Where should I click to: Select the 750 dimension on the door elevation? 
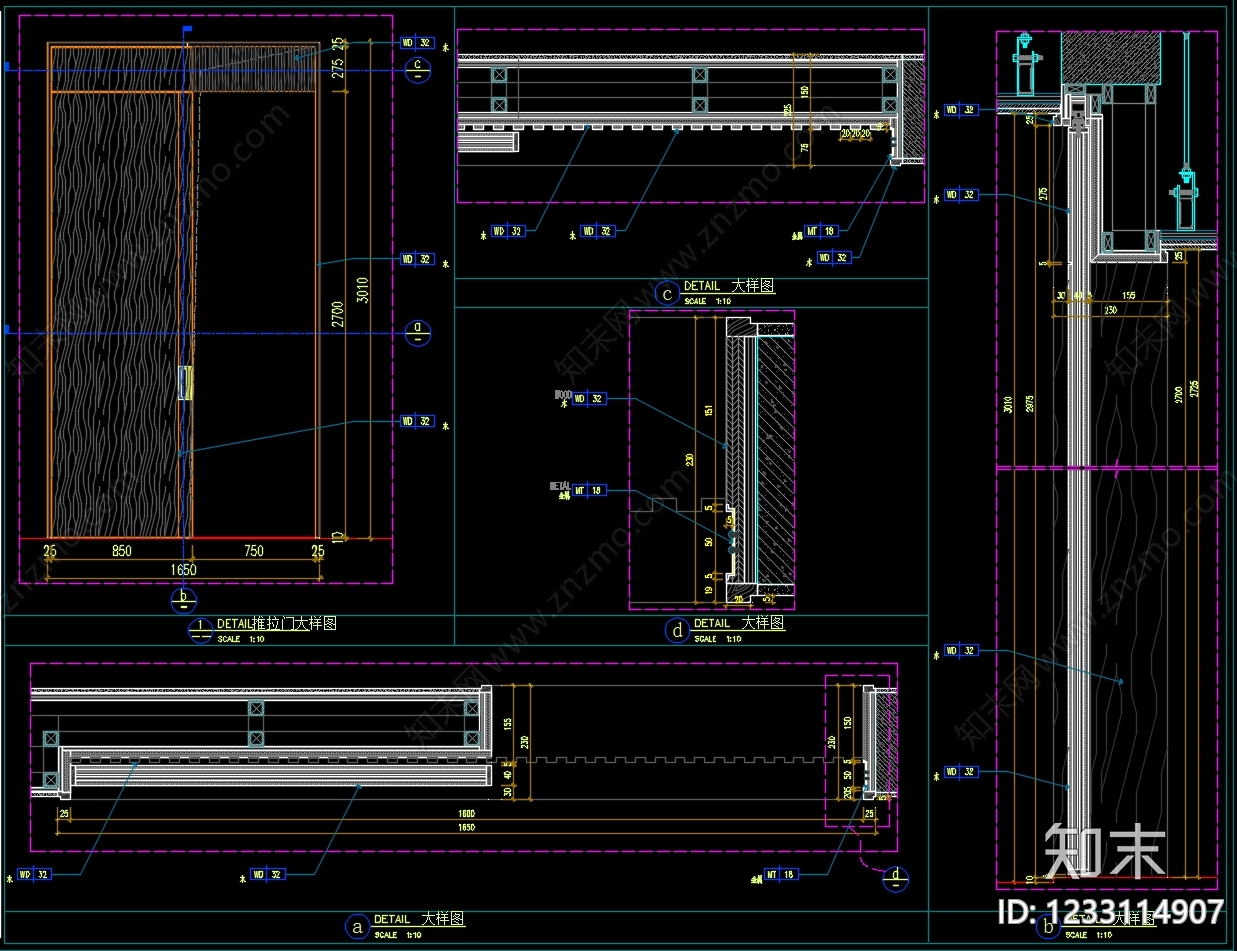click(x=254, y=551)
